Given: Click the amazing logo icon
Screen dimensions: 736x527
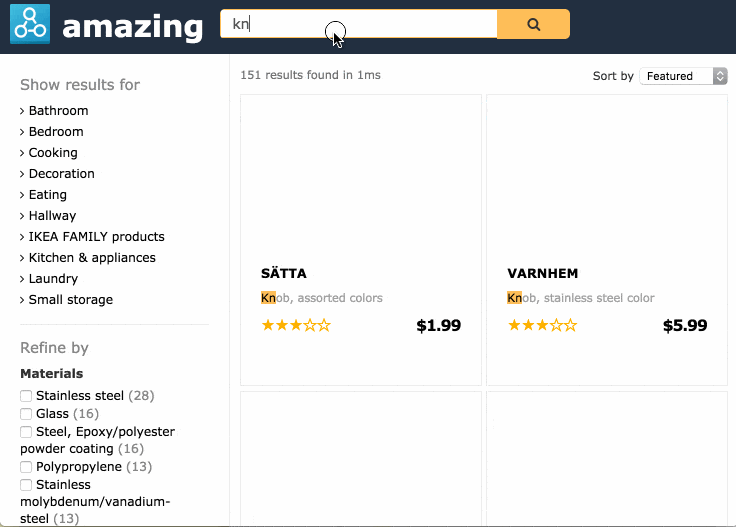Looking at the screenshot, I should (x=30, y=24).
